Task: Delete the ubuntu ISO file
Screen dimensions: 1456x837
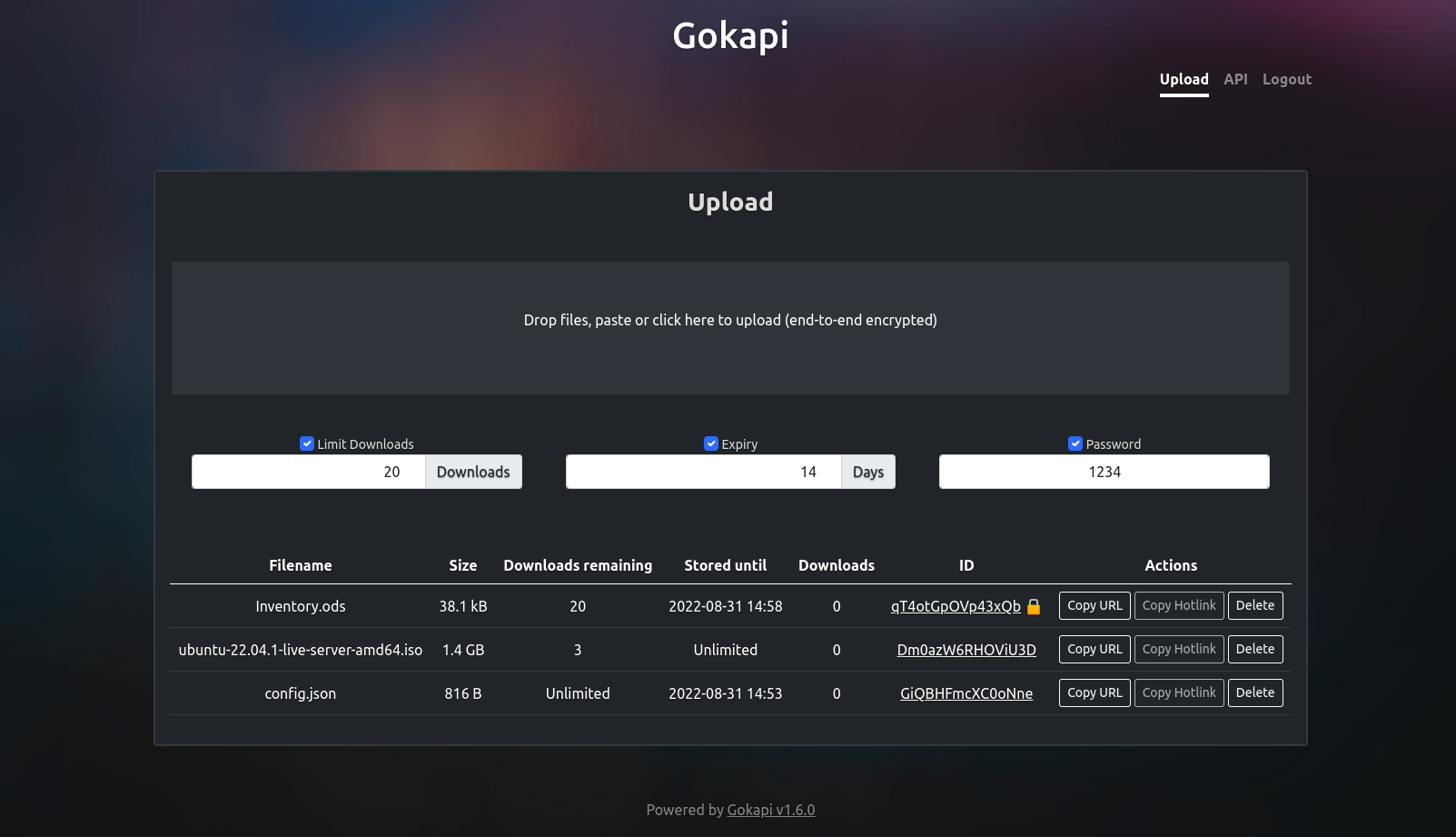Action: [x=1255, y=649]
